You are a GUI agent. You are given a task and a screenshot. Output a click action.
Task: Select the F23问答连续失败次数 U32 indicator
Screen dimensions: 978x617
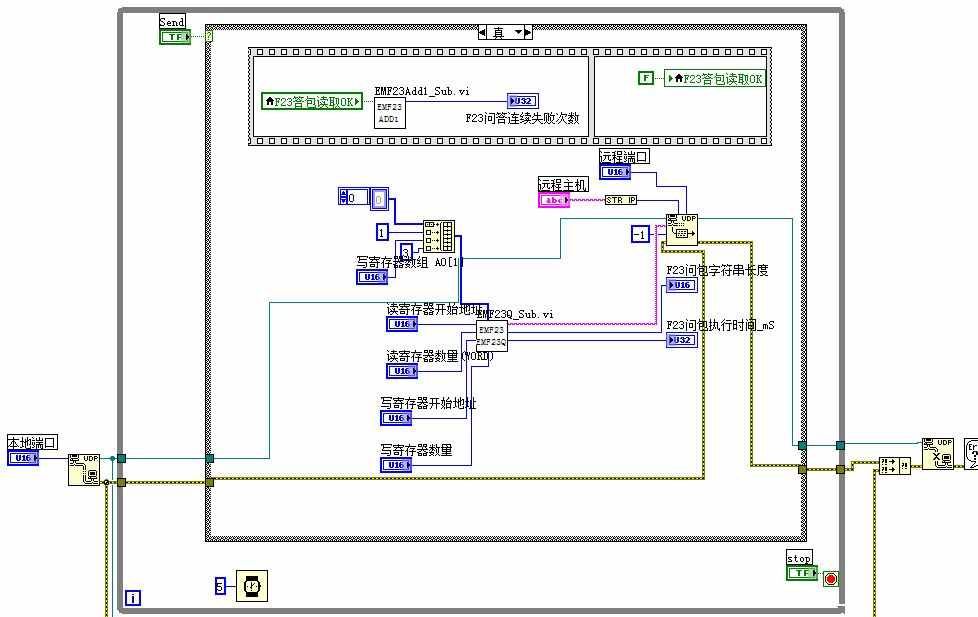tap(523, 101)
